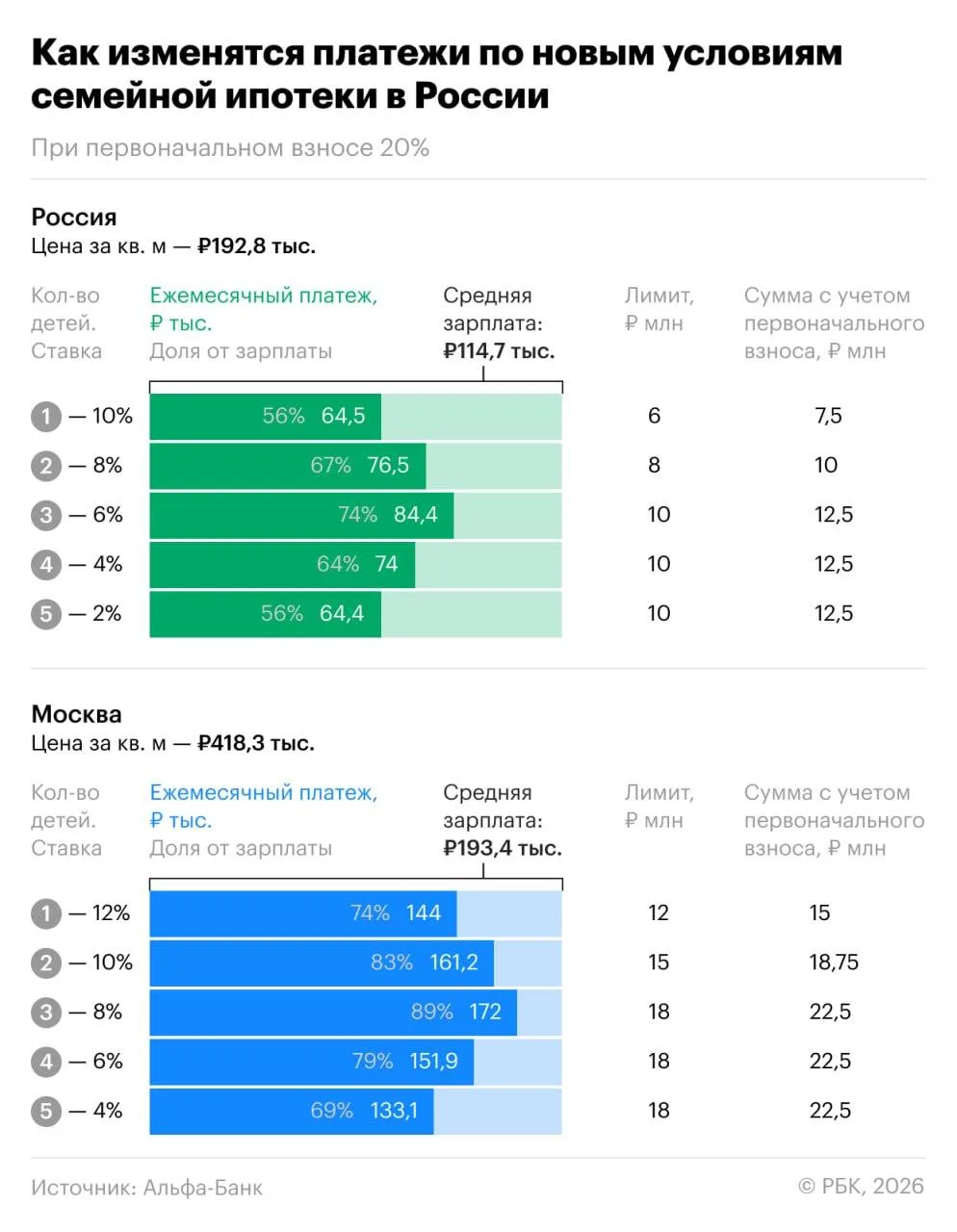
Task: Click the Россия section heading
Action: [74, 217]
